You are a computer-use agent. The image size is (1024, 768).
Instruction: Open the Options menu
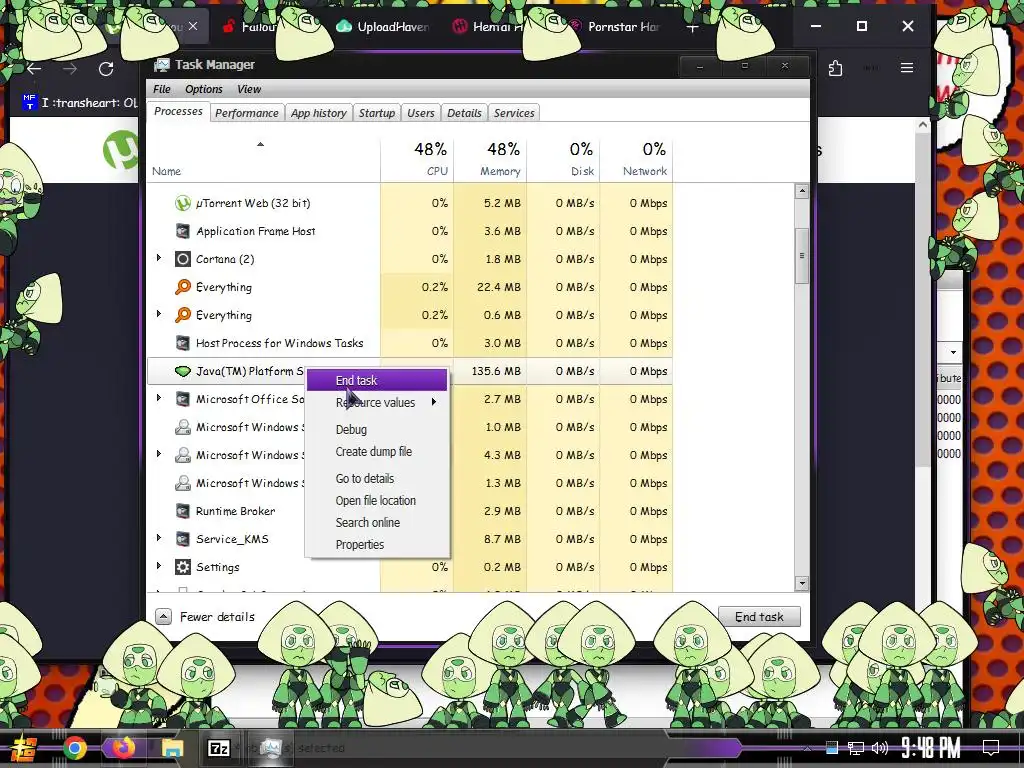[x=203, y=89]
